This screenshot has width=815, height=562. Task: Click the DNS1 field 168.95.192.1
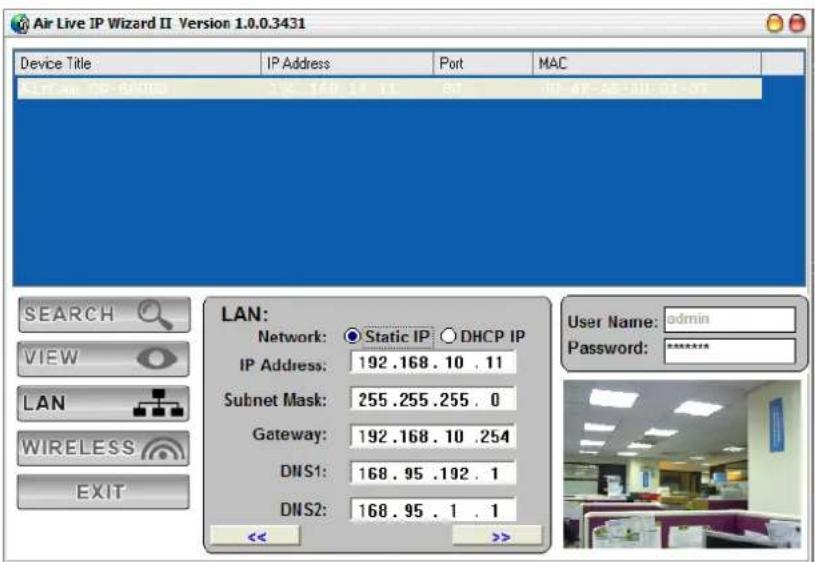pyautogui.click(x=433, y=473)
